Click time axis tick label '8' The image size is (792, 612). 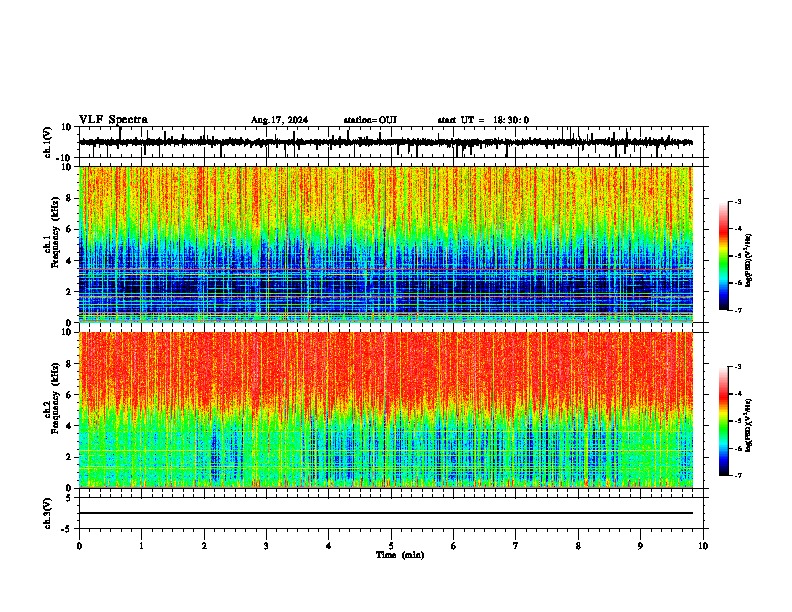coord(578,546)
